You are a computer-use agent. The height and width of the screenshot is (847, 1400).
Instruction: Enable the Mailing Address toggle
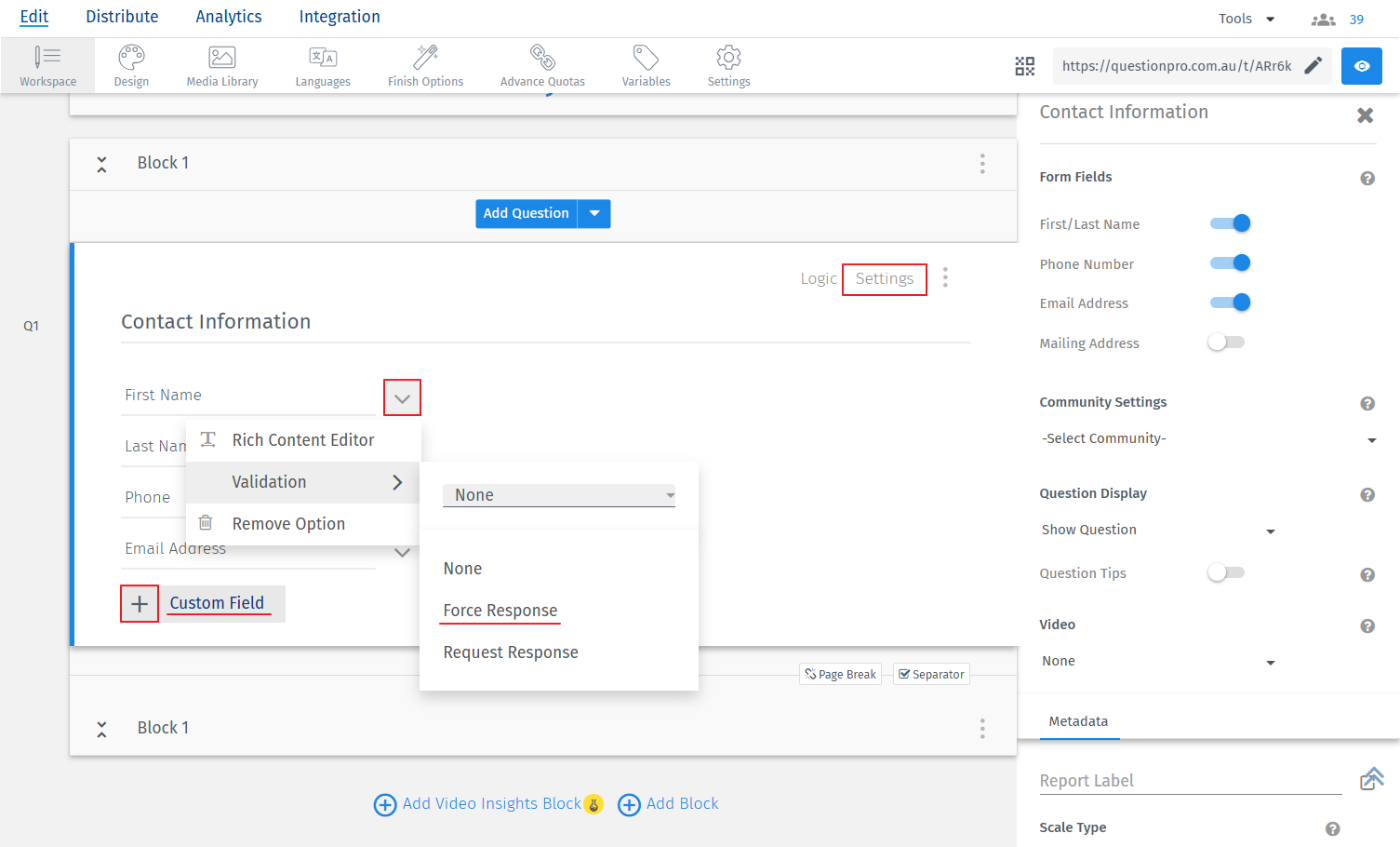pos(1225,343)
